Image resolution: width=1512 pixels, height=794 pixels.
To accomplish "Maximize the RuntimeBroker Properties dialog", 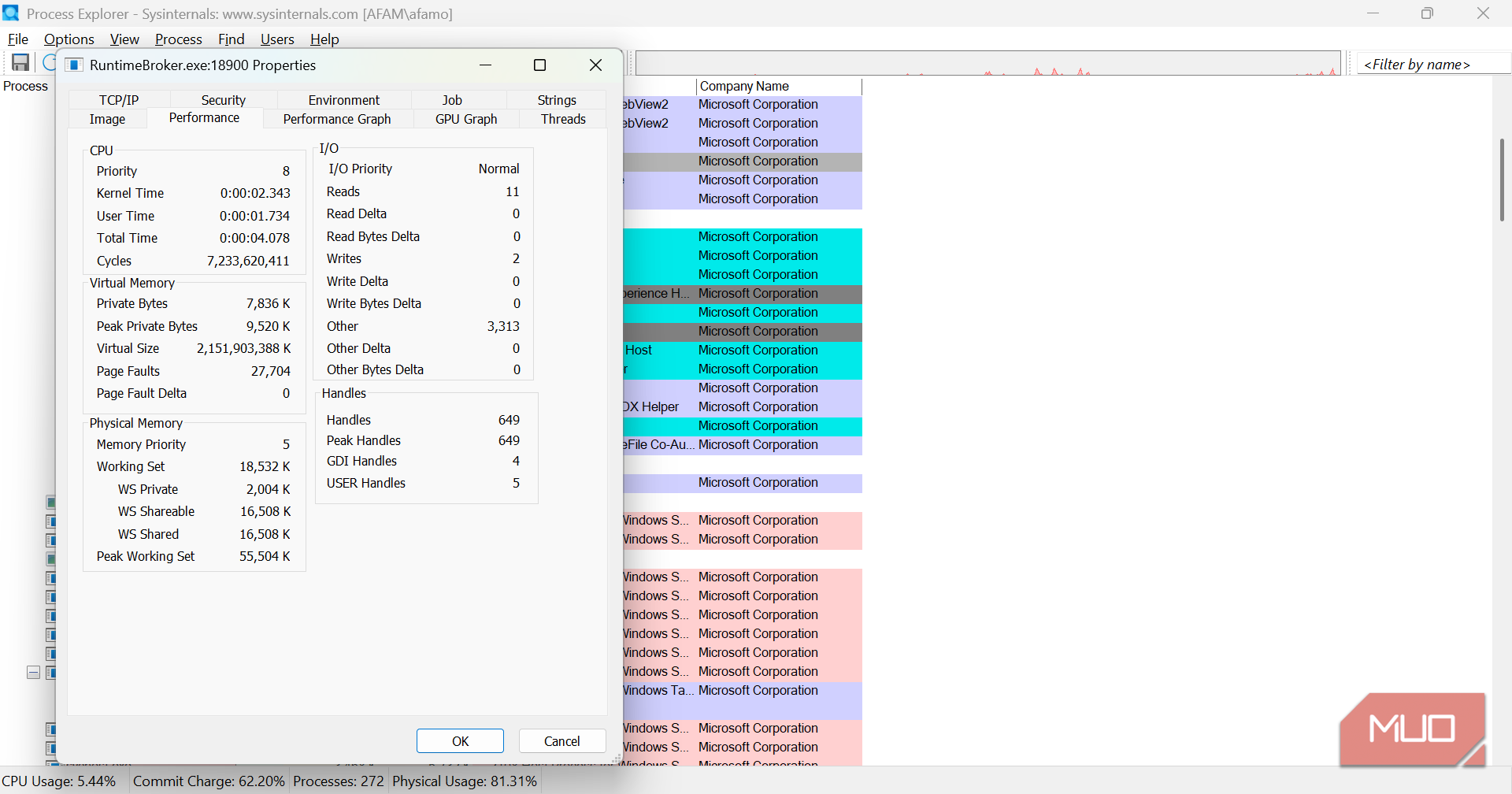I will [x=540, y=65].
